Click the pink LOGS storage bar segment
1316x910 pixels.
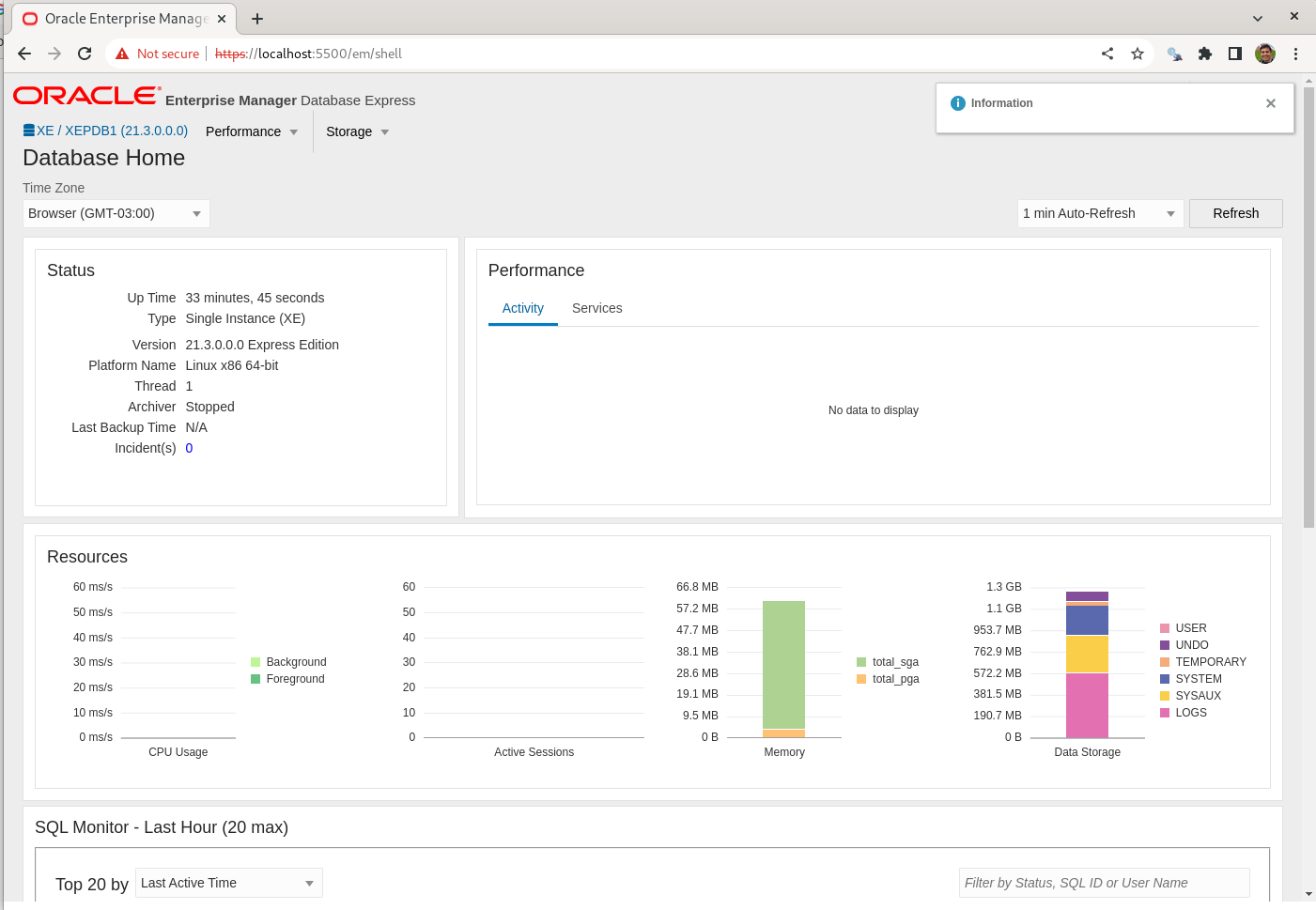point(1087,705)
